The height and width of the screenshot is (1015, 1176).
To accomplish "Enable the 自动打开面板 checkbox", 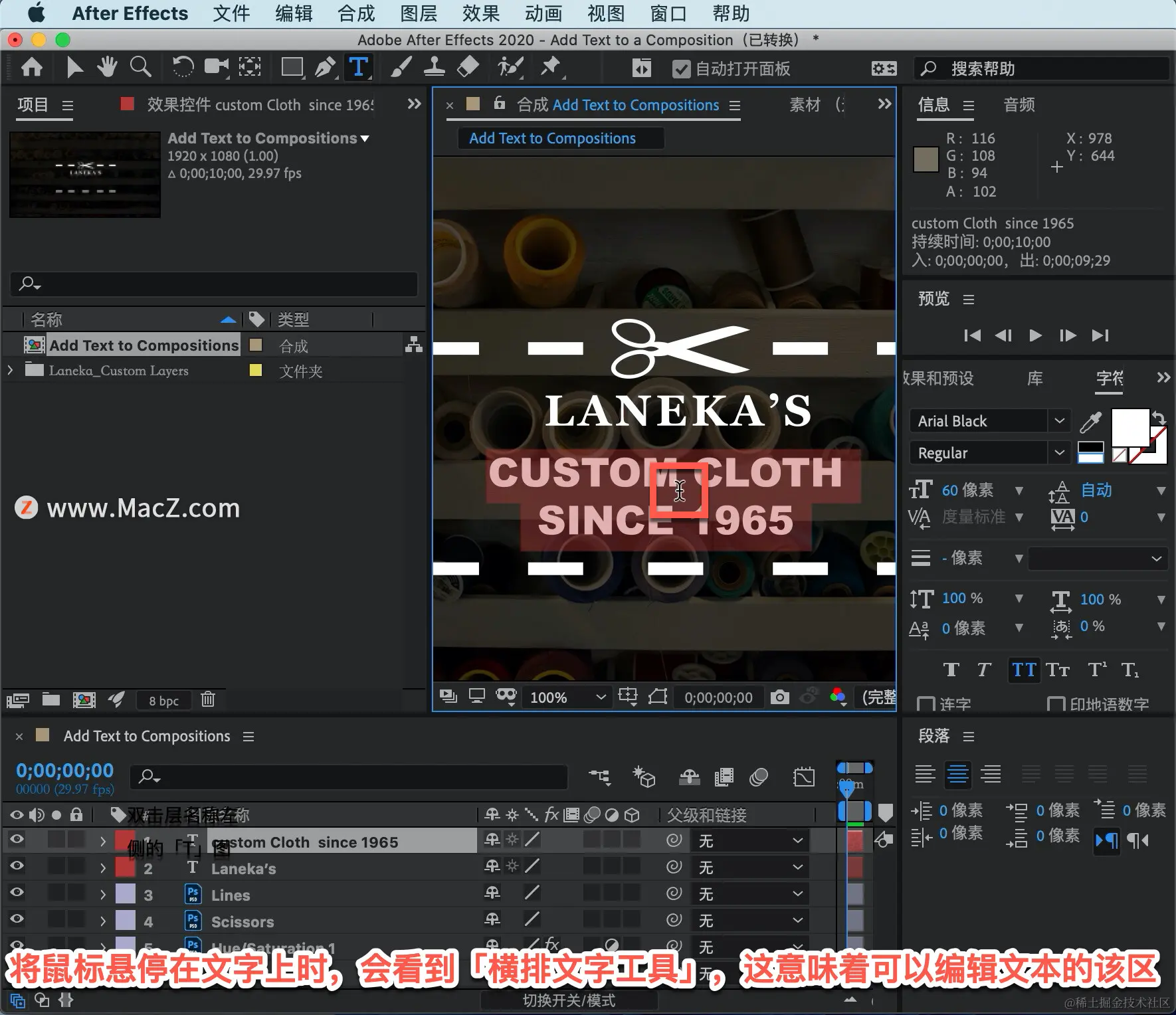I will coord(681,69).
